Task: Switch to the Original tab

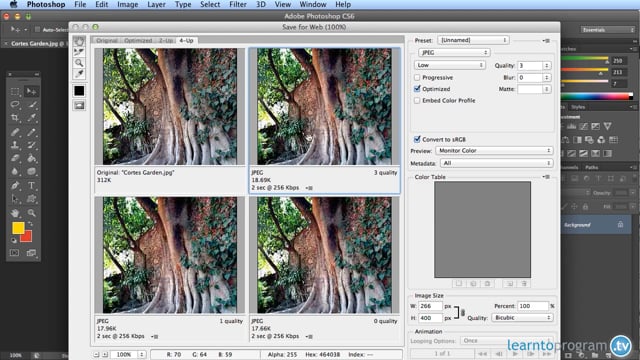Action: 107,40
